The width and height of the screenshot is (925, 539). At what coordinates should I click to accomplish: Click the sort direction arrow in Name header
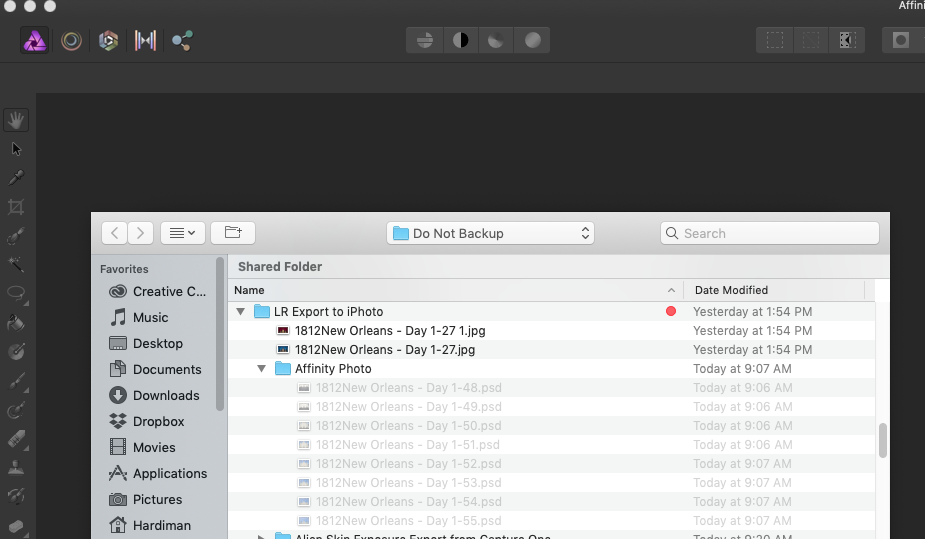coord(671,290)
